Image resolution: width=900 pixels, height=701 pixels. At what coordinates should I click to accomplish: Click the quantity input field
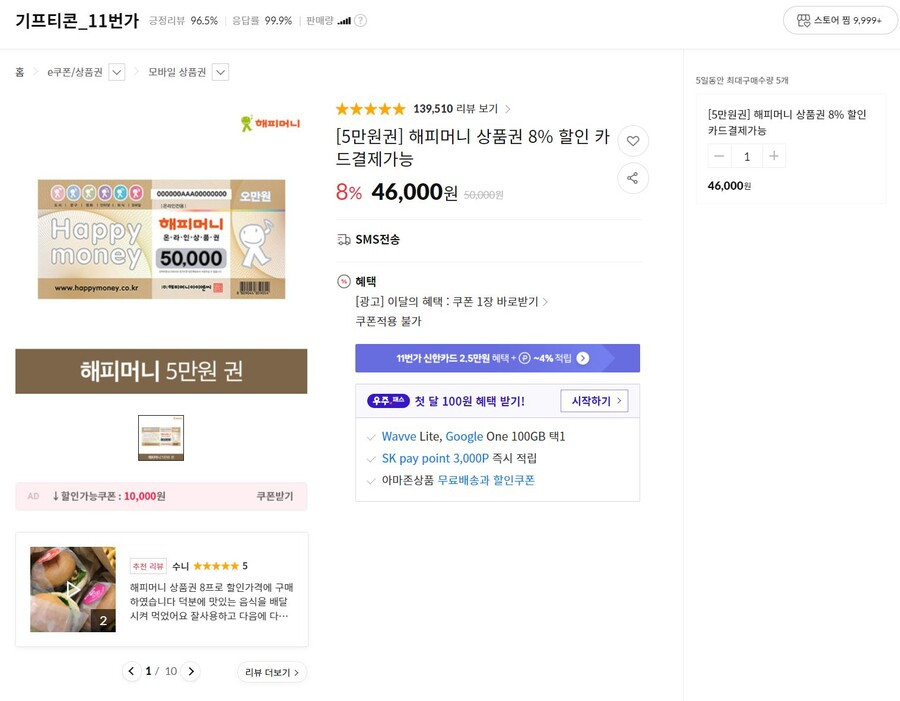tap(747, 156)
